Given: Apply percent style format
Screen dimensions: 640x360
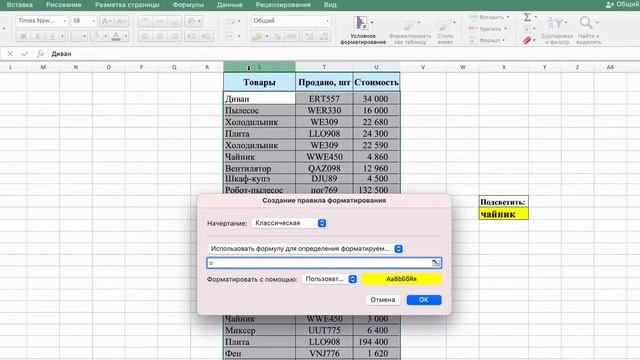Looking at the screenshot, I should pyautogui.click(x=278, y=36).
